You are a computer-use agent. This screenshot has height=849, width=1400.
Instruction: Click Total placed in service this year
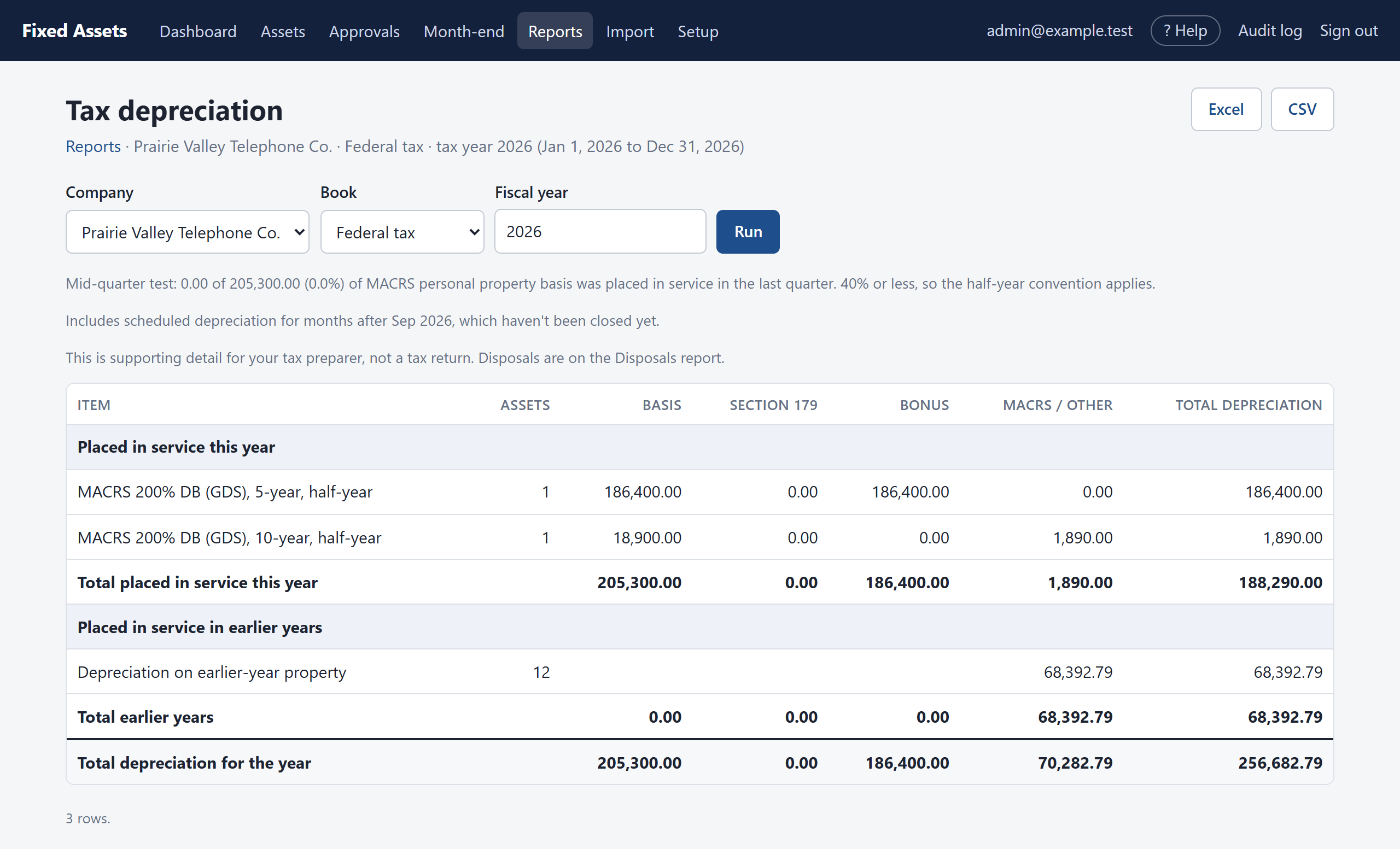tap(198, 582)
